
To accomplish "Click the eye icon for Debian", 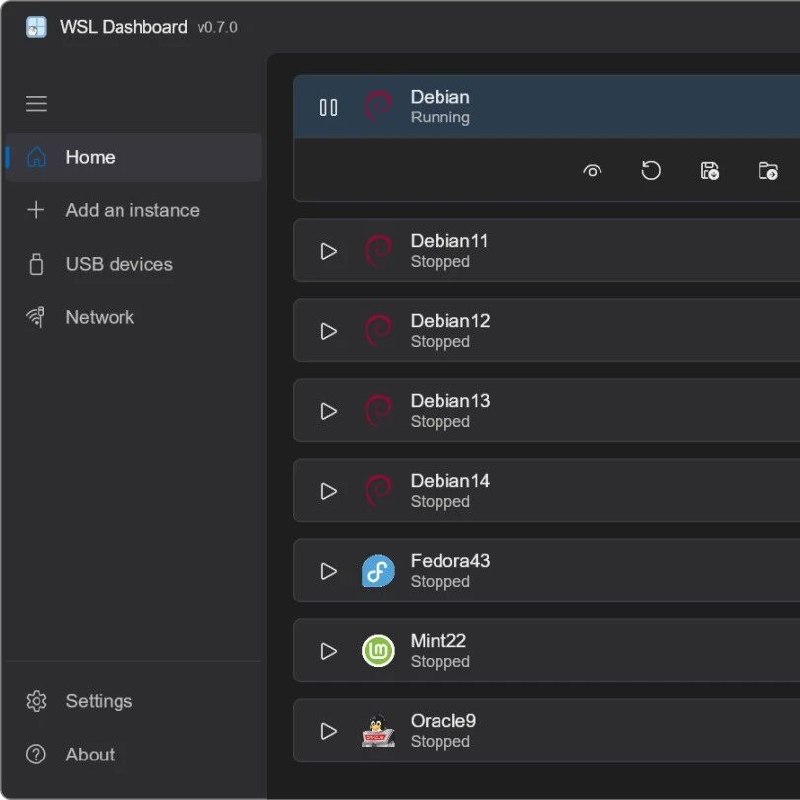I will 592,170.
